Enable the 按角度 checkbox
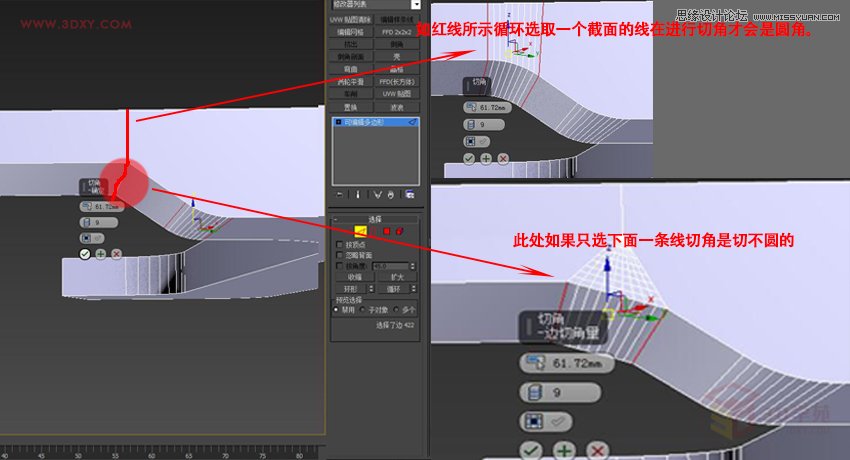Image resolution: width=850 pixels, height=460 pixels. 340,266
